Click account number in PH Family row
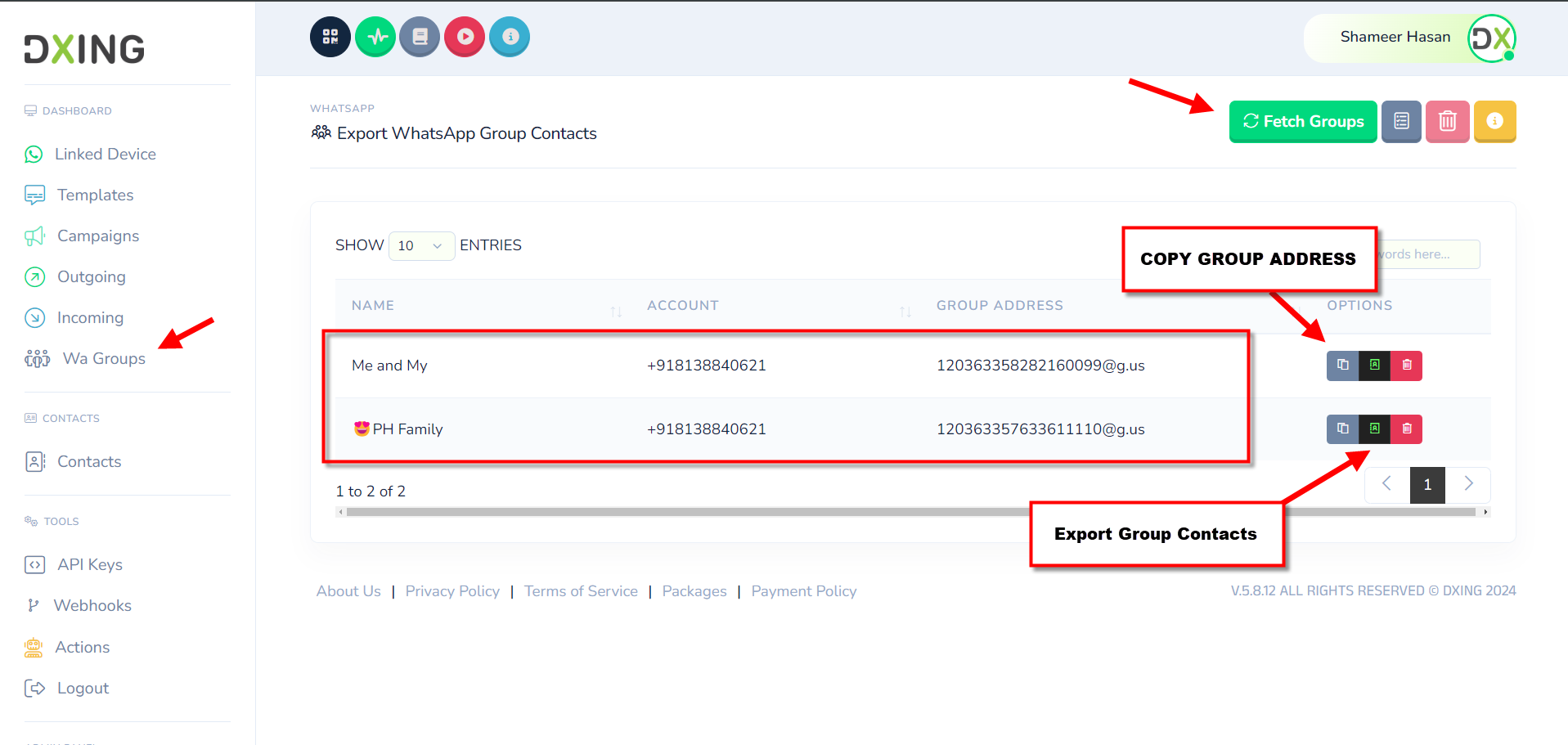1568x745 pixels. pos(707,429)
